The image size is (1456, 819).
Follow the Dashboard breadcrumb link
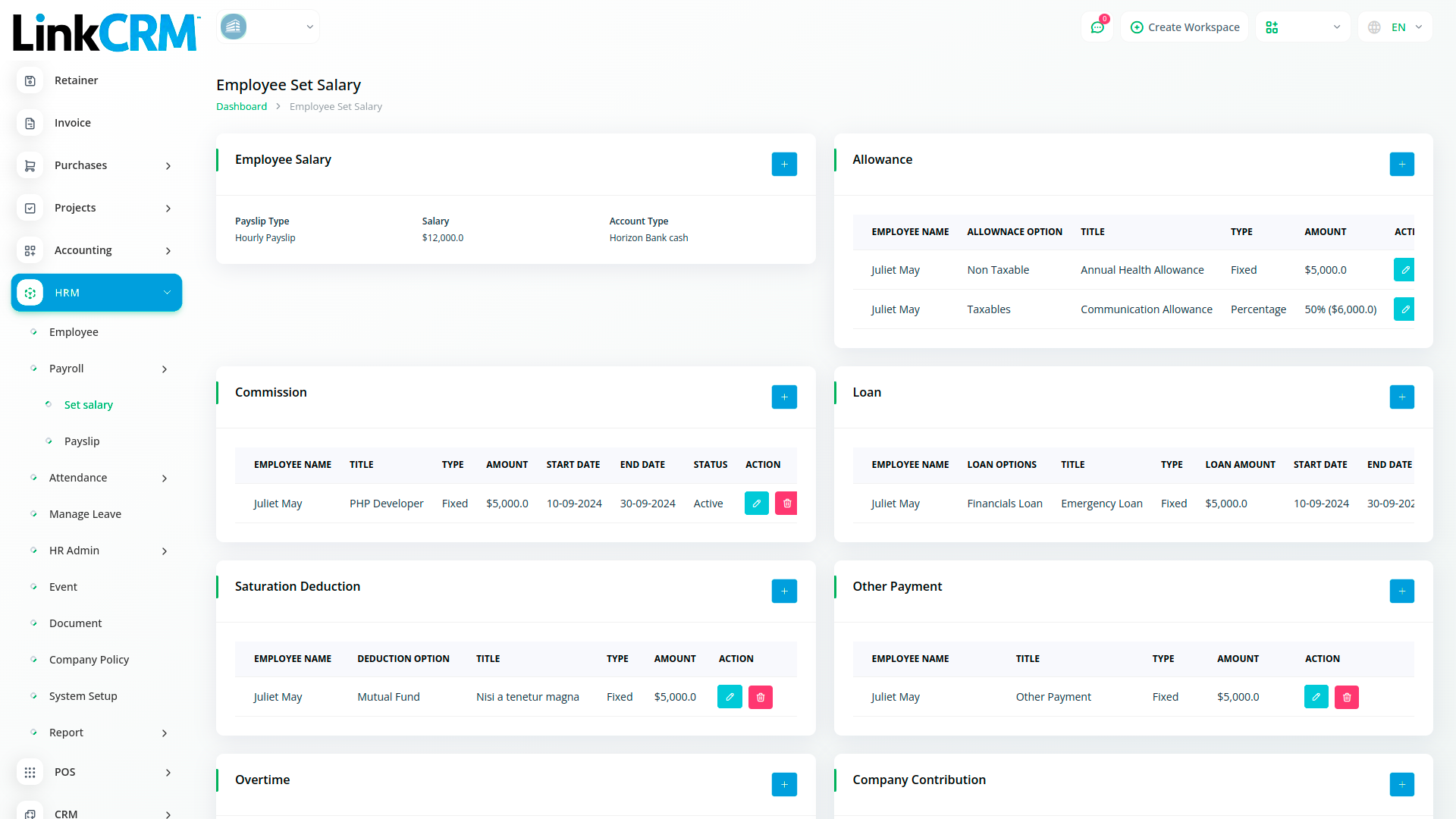click(x=241, y=107)
